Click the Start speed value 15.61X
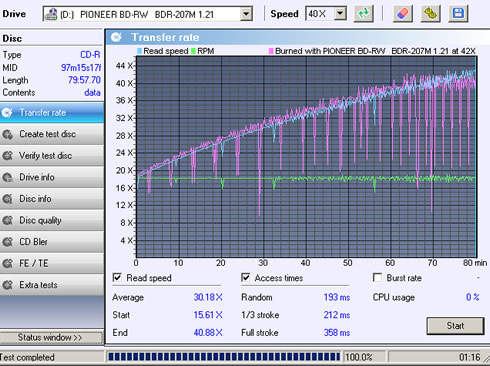This screenshot has height=366, width=490. point(208,315)
